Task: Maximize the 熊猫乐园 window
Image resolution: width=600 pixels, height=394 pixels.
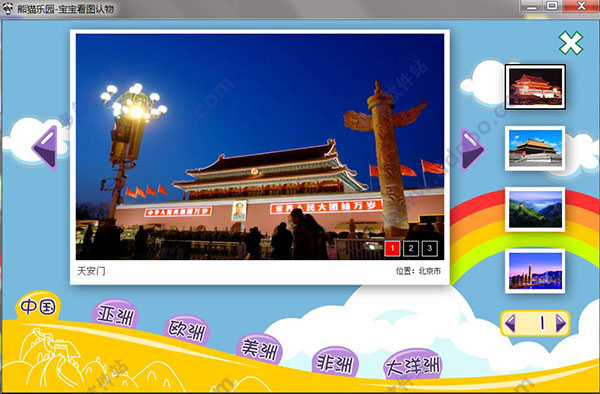Action: click(x=552, y=6)
